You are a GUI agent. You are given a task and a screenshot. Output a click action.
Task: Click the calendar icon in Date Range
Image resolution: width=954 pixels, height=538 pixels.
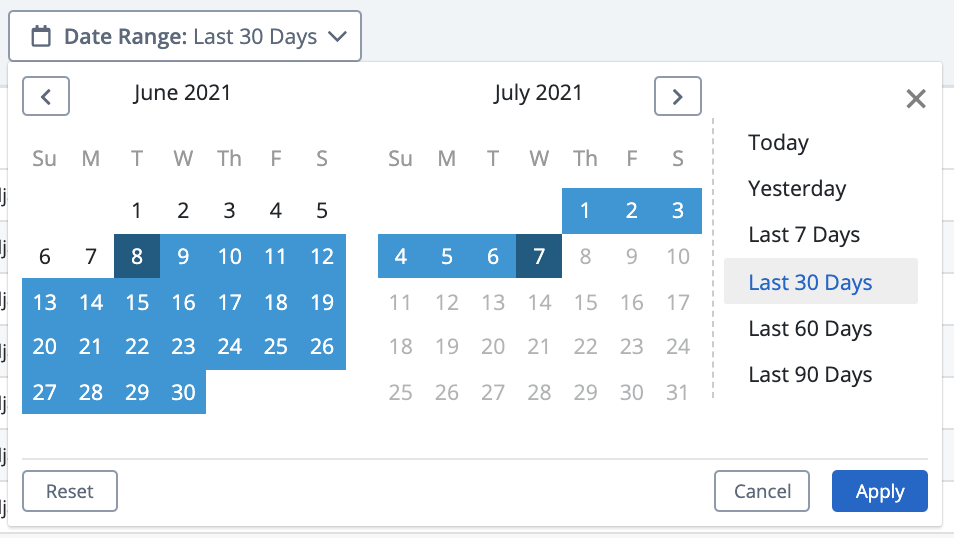(x=41, y=36)
